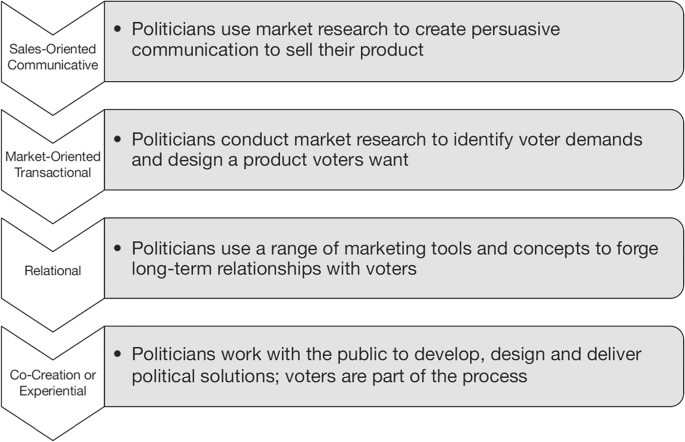Click the Sales-Oriented Communicative chevron label
This screenshot has width=685, height=442.
pos(53,57)
